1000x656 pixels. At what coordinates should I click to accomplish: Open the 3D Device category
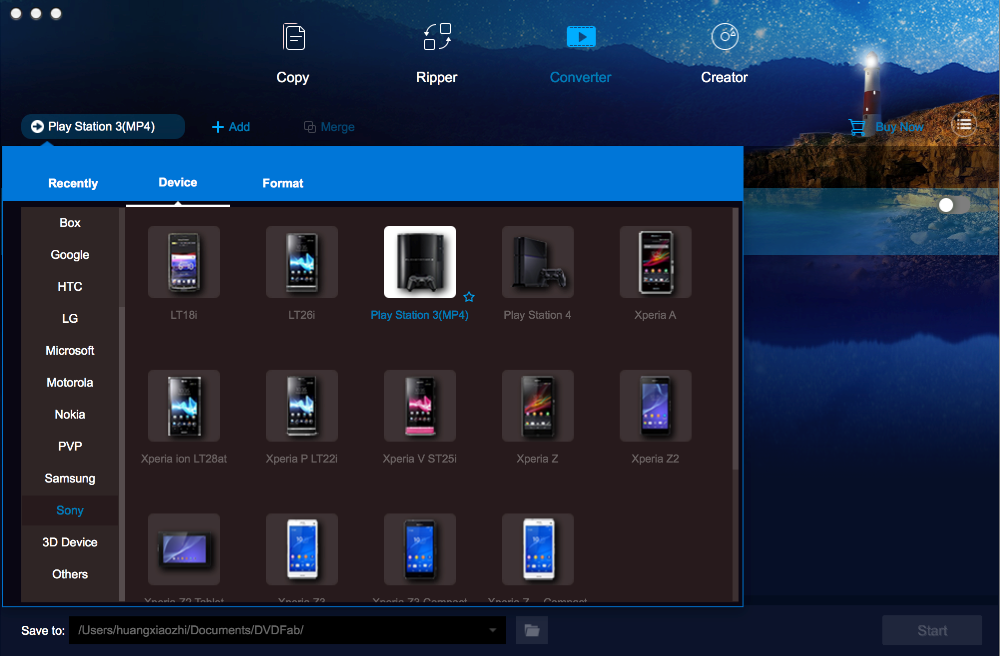70,542
